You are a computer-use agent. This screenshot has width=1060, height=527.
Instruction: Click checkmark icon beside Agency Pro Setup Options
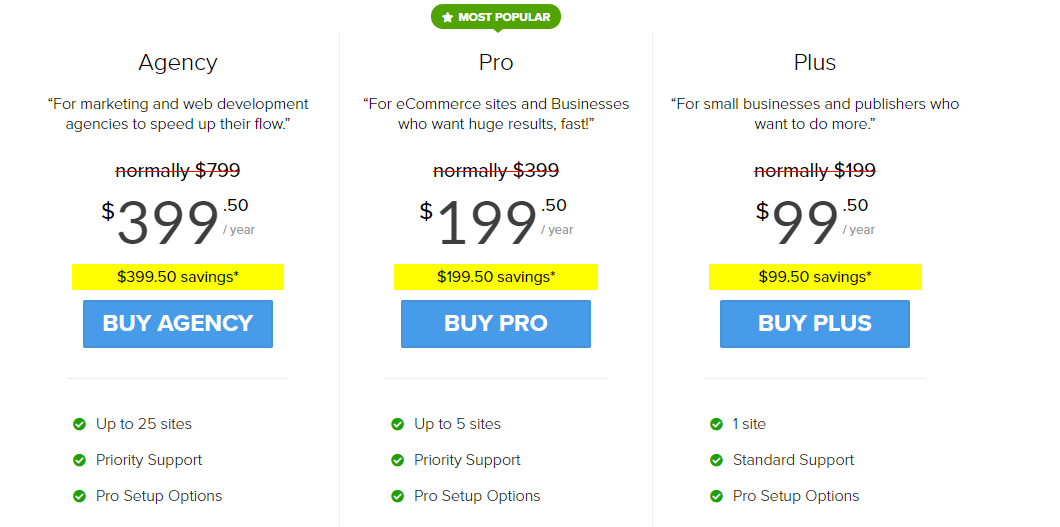(79, 496)
